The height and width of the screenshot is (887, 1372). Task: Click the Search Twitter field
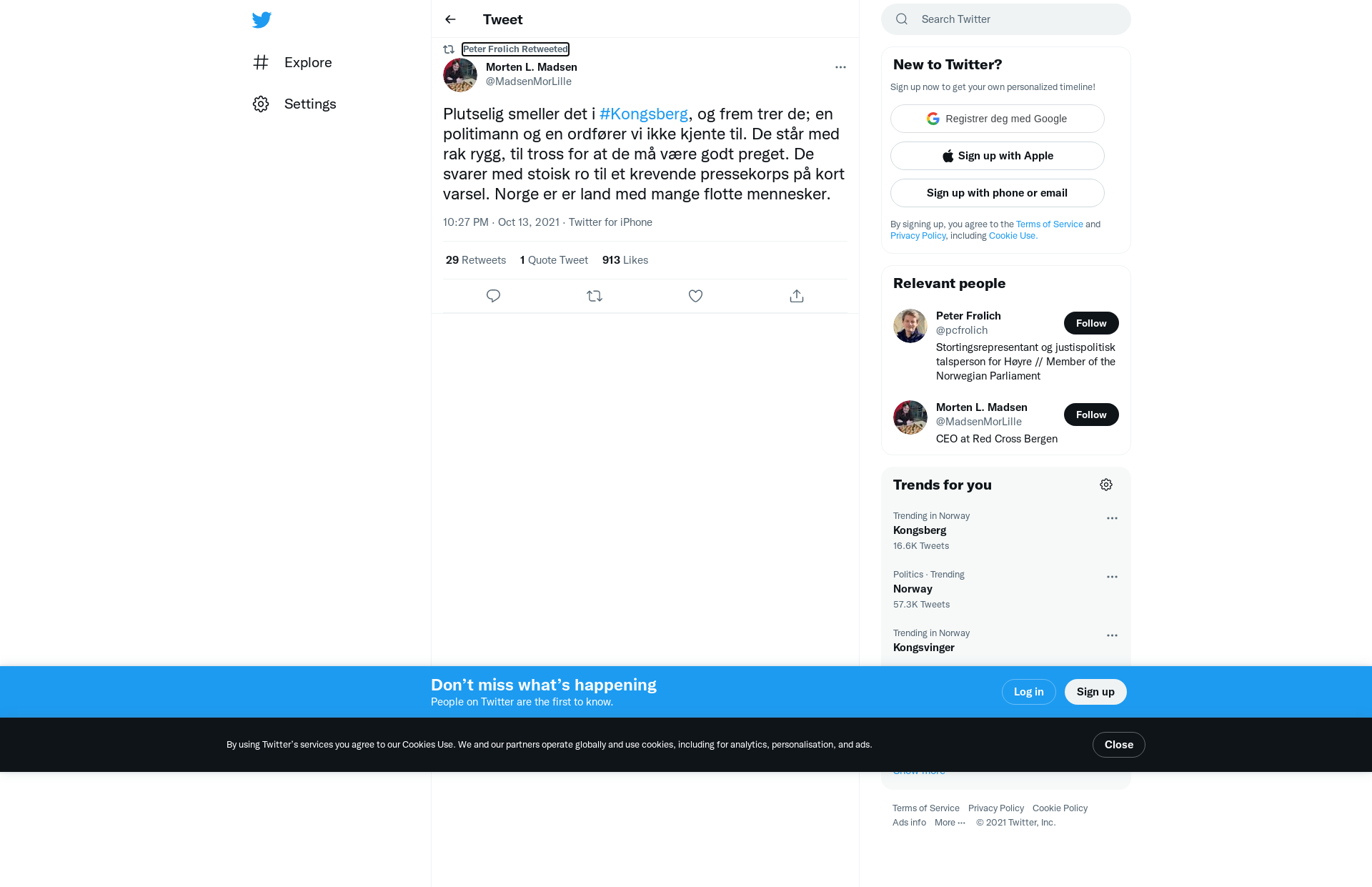click(x=1006, y=19)
